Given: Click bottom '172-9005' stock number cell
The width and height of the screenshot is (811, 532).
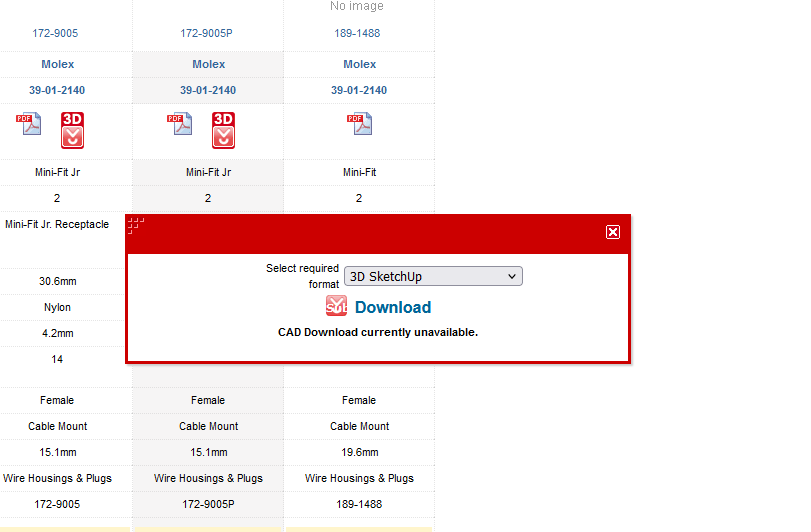Looking at the screenshot, I should 57,504.
